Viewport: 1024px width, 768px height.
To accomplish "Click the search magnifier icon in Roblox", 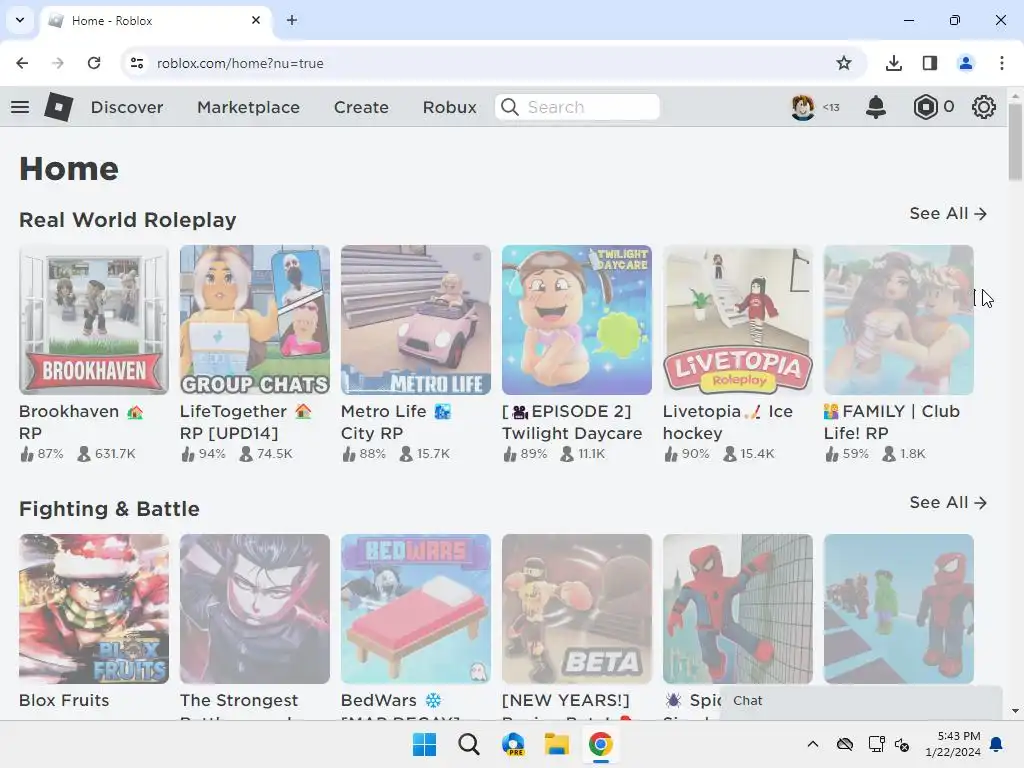I will click(x=510, y=107).
